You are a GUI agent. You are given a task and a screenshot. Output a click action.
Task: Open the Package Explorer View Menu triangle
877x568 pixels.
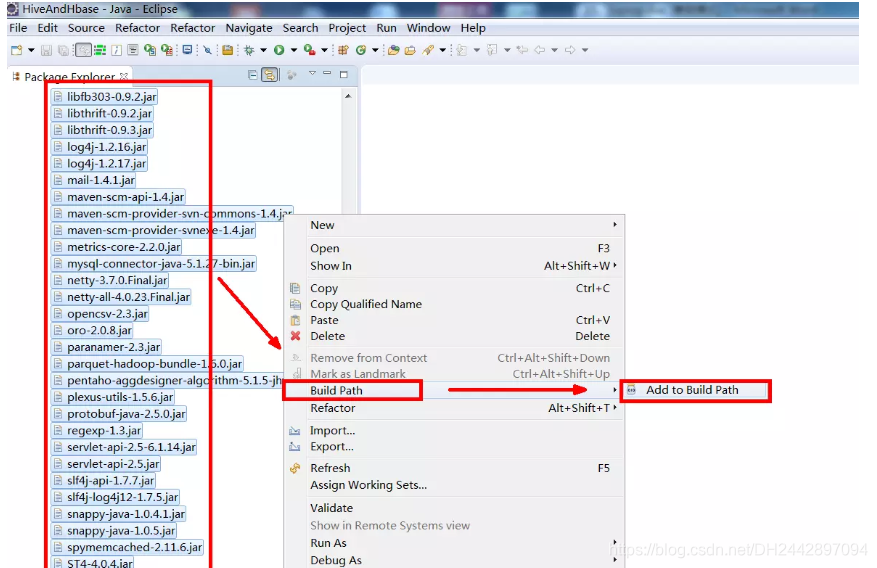pyautogui.click(x=312, y=73)
